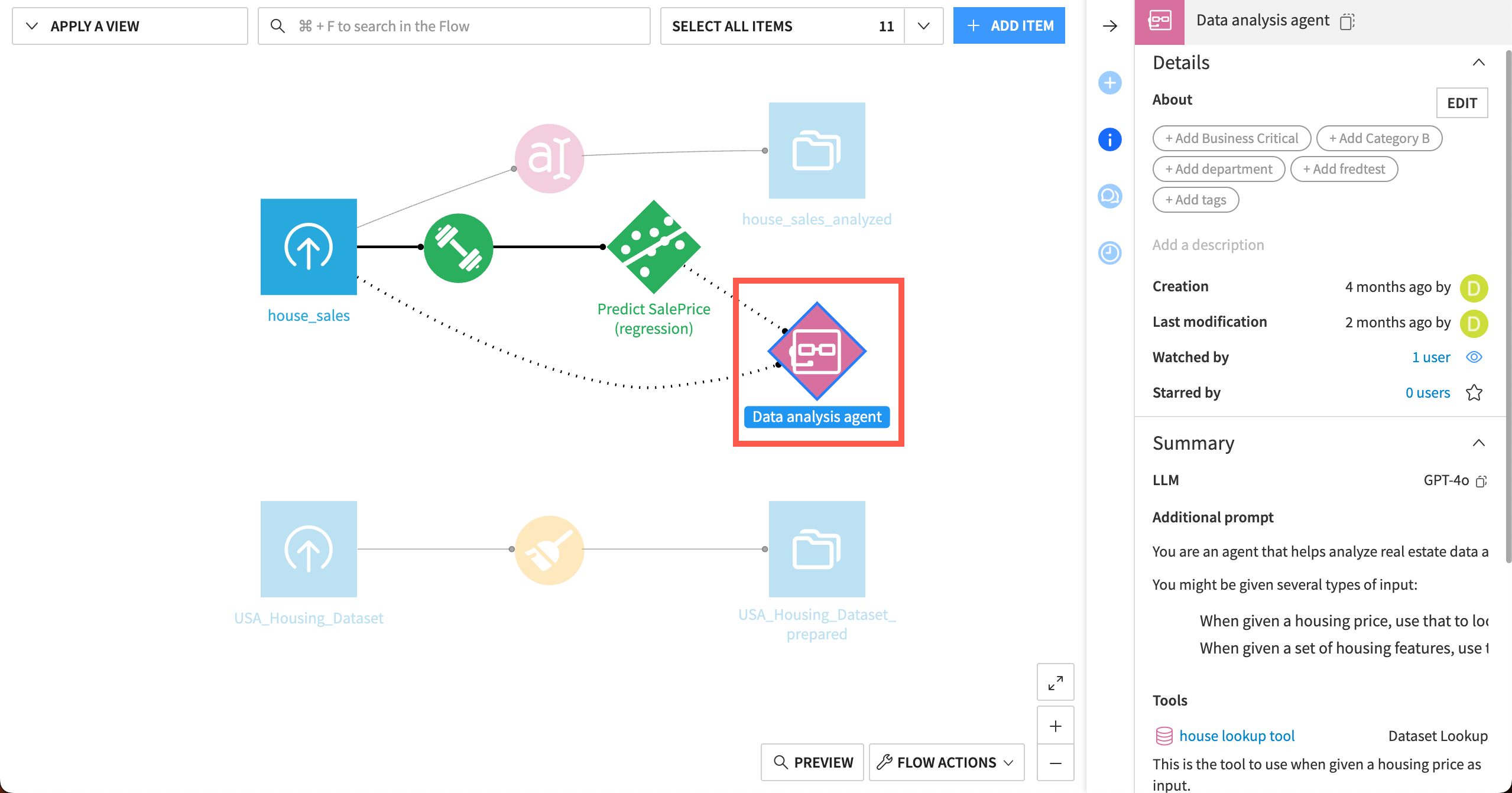Viewport: 1512px width, 793px height.
Task: Expand the Select All Items chevron
Action: click(x=923, y=26)
